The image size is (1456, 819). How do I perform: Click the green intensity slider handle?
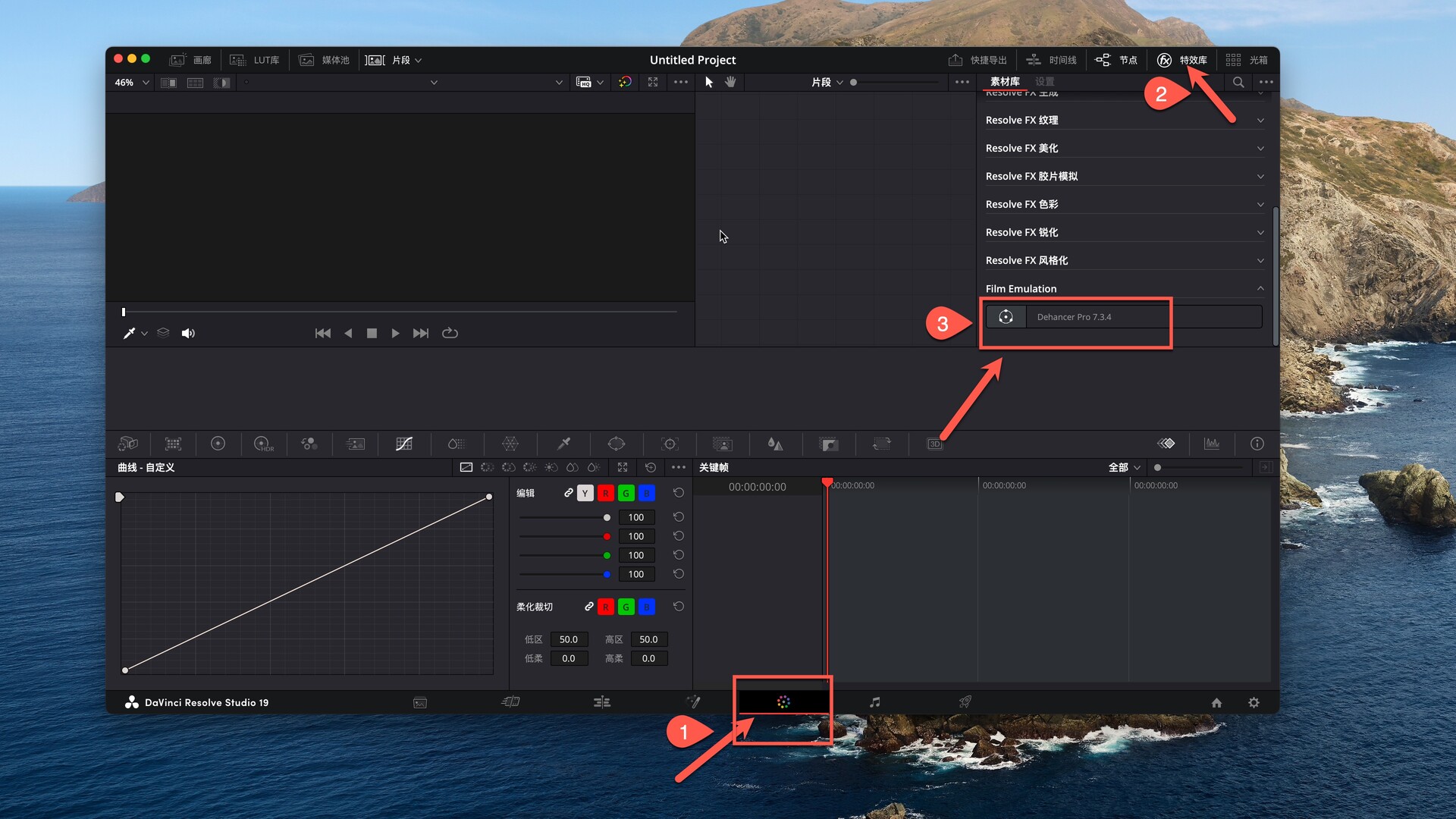[x=607, y=555]
